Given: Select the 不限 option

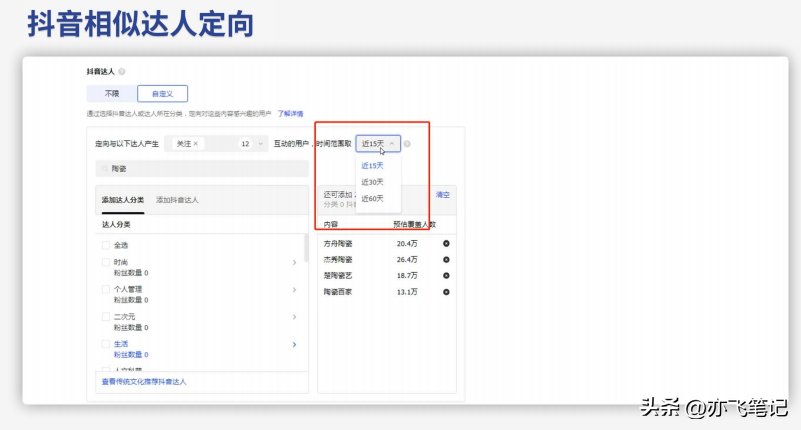Looking at the screenshot, I should [x=112, y=93].
